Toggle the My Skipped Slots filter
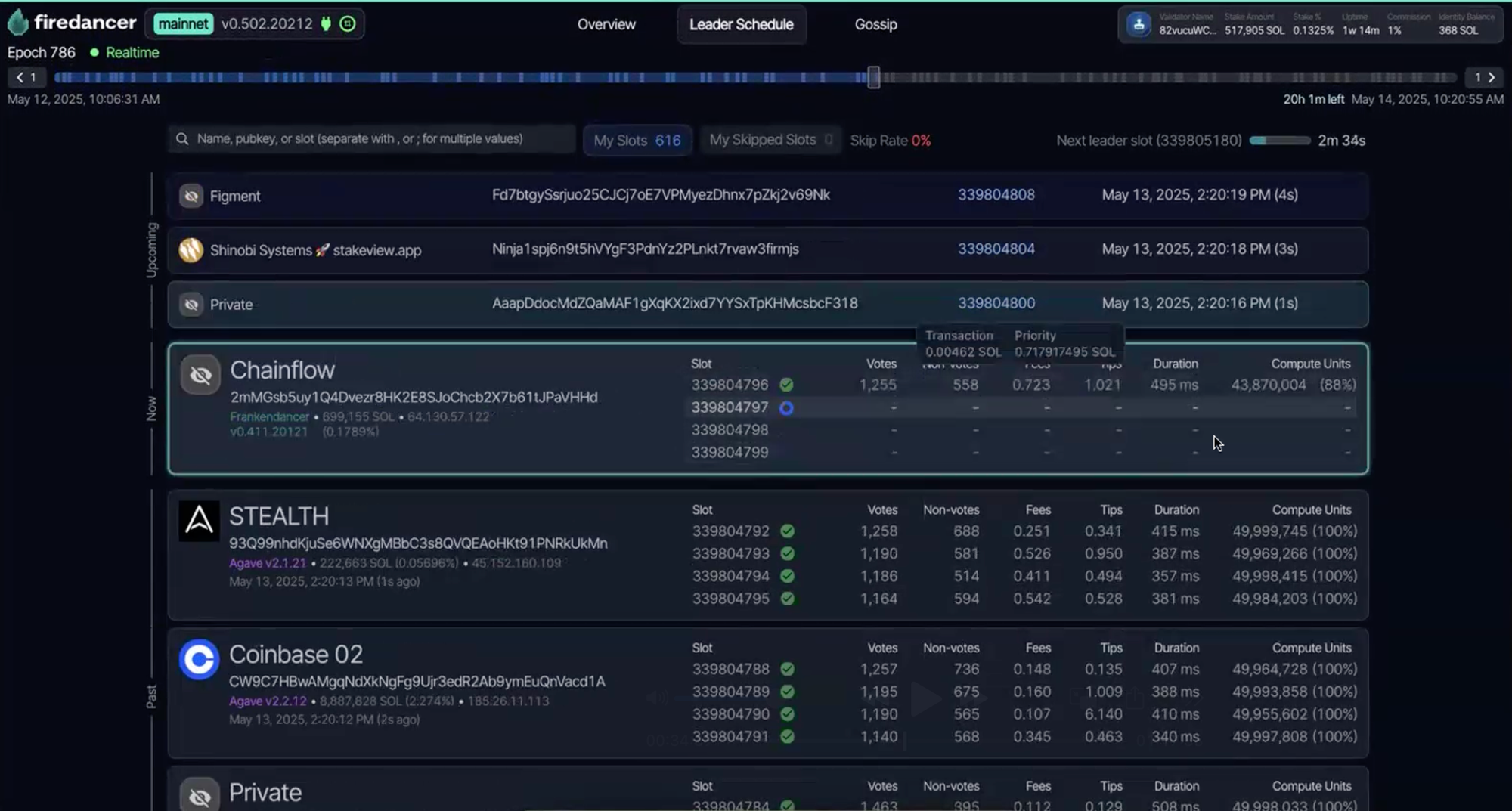This screenshot has width=1512, height=811. [770, 140]
